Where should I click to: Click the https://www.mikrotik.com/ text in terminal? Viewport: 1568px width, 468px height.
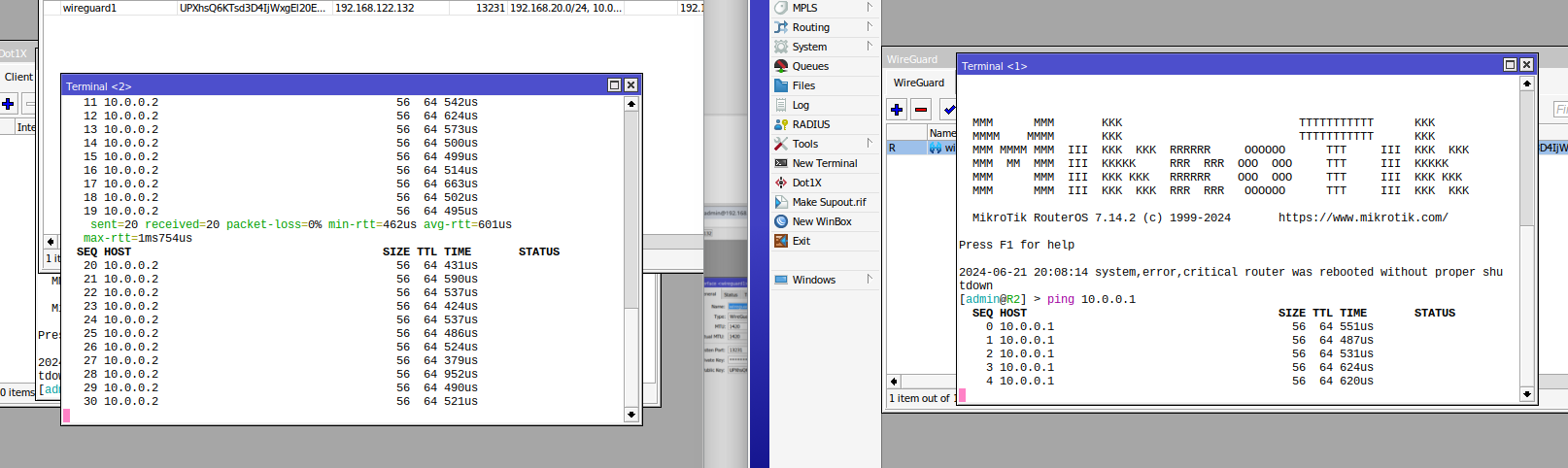pos(1363,217)
